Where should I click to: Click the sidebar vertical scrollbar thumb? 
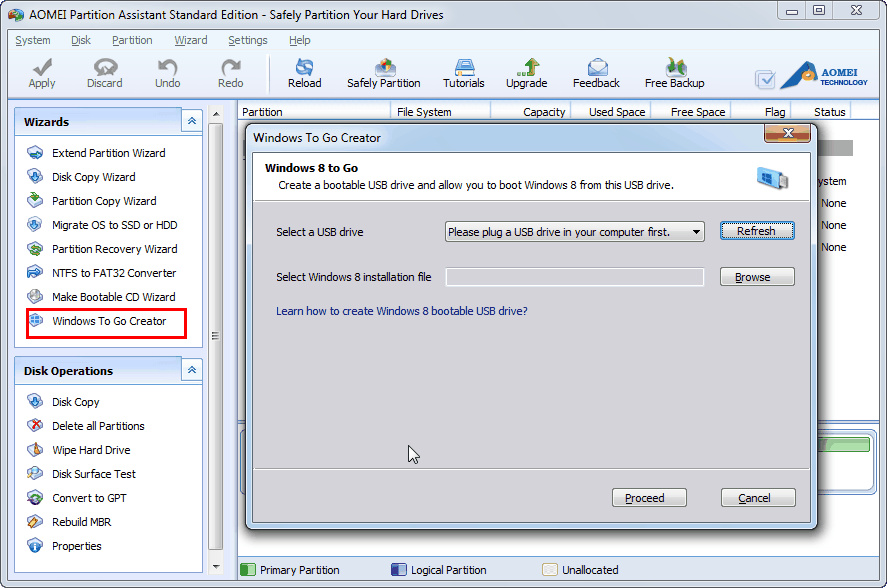(x=216, y=336)
